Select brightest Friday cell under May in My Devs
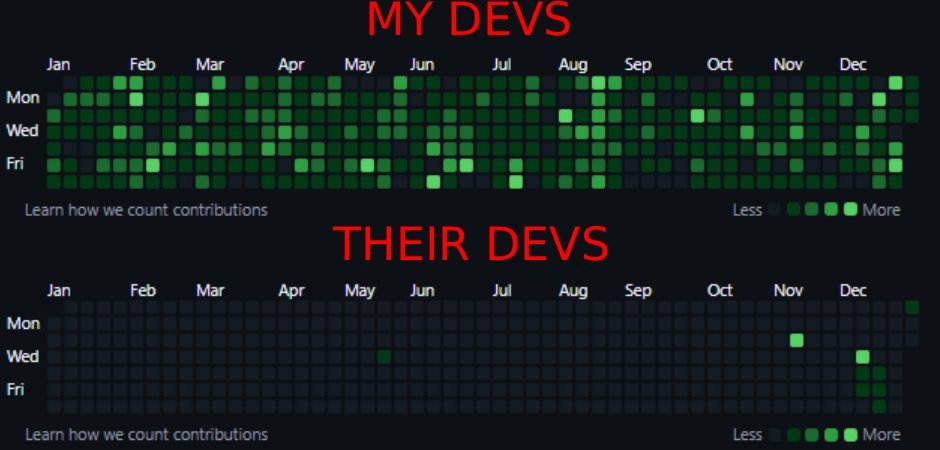Screen dimensions: 940x450 coord(367,165)
